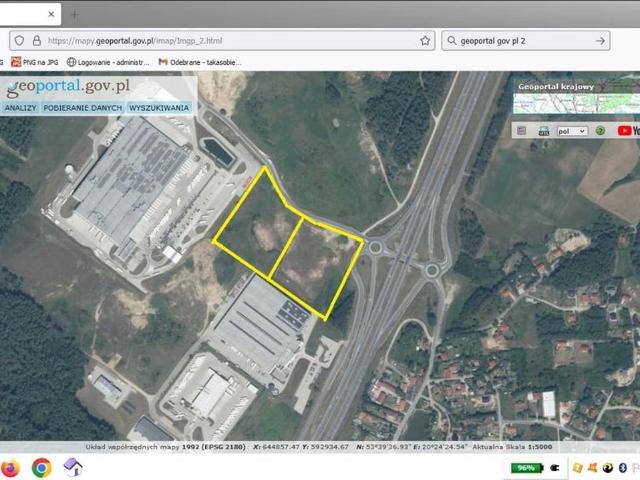Image resolution: width=640 pixels, height=480 pixels.
Task: Open the ANALIZY menu
Action: (20, 107)
